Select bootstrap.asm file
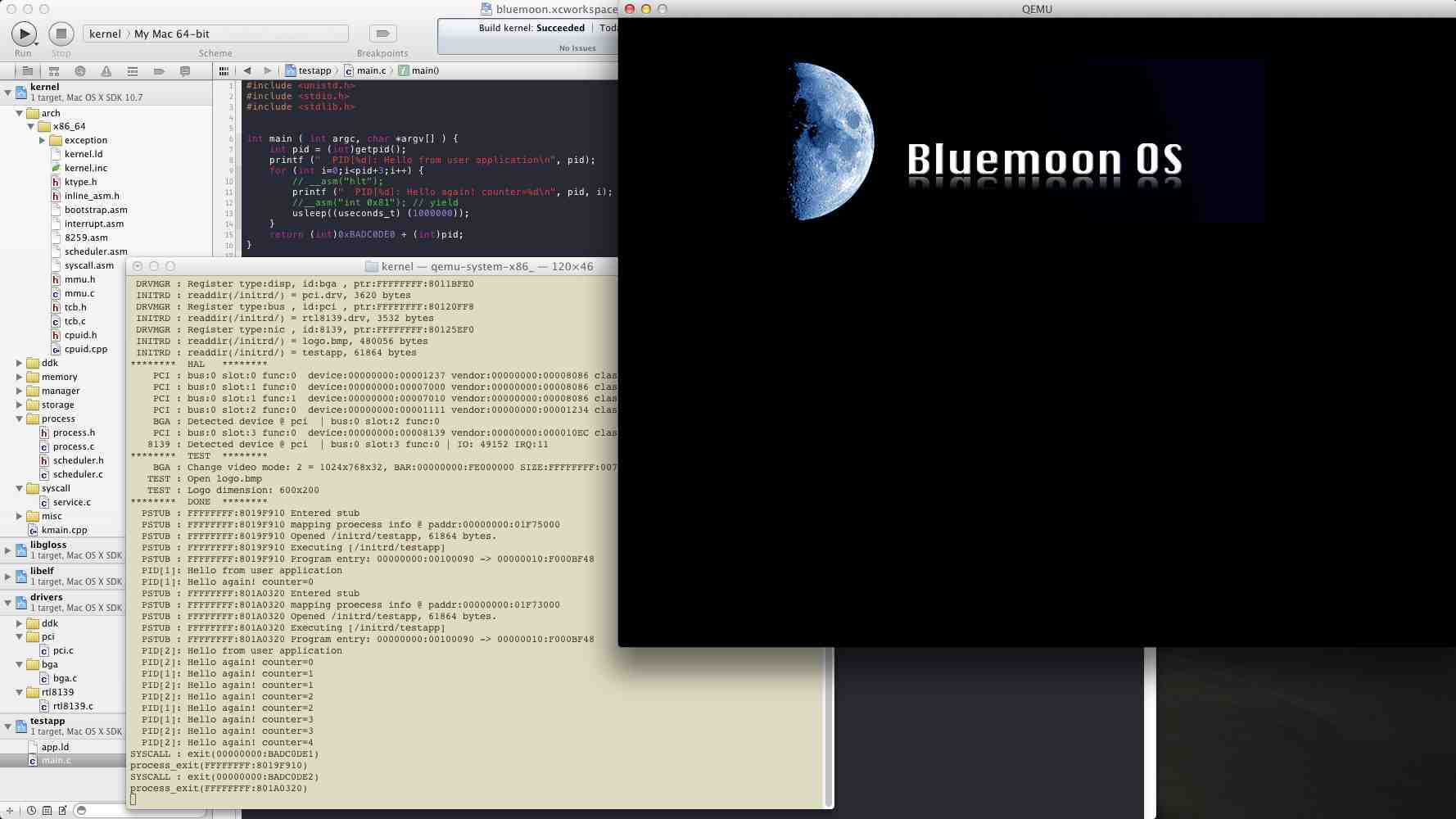 pyautogui.click(x=89, y=210)
